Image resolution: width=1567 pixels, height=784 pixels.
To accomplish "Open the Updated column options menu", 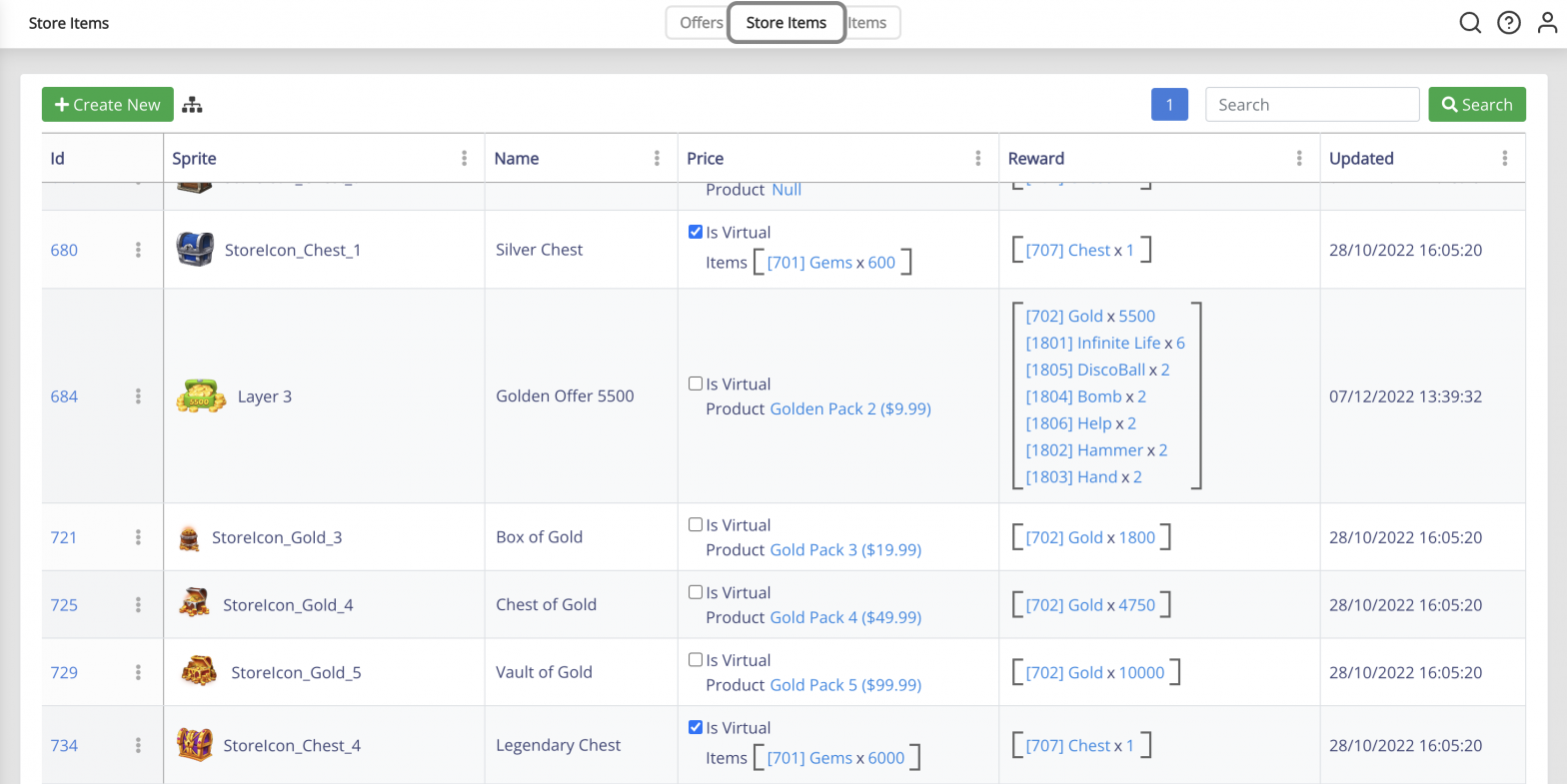I will [x=1505, y=158].
